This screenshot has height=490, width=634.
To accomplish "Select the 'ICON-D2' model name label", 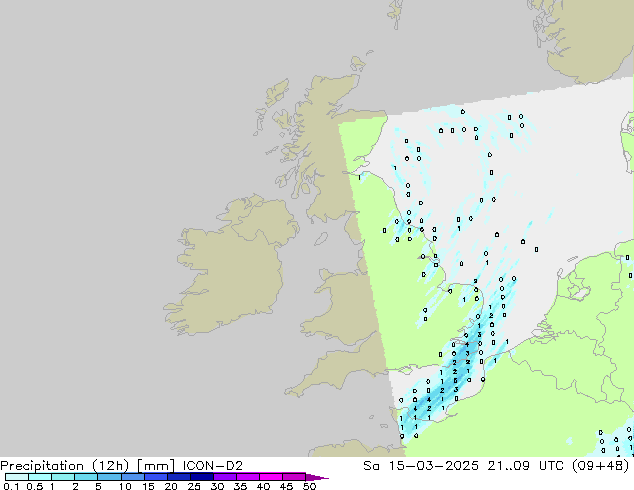I will (213, 466).
